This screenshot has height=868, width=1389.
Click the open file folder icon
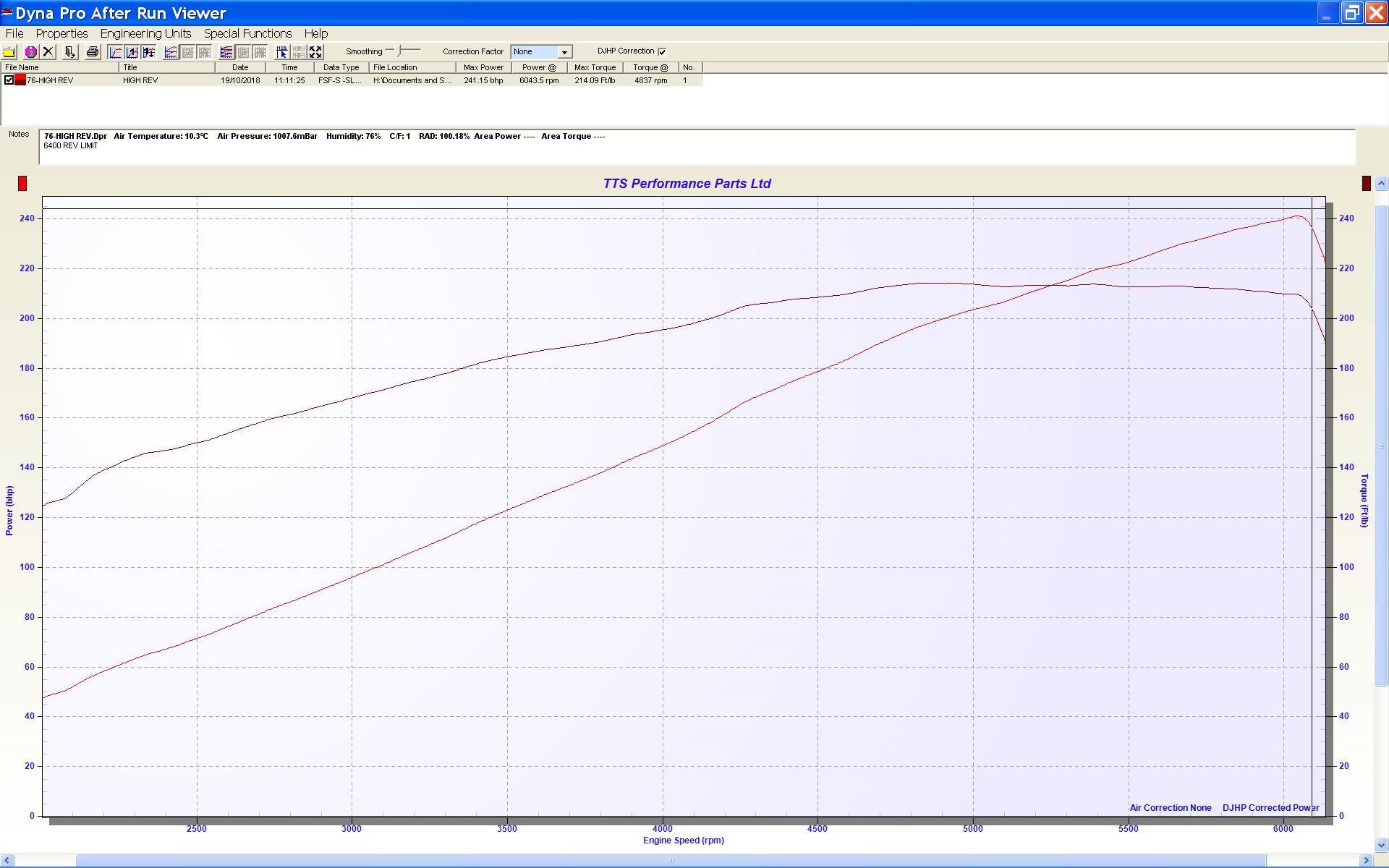pos(9,52)
